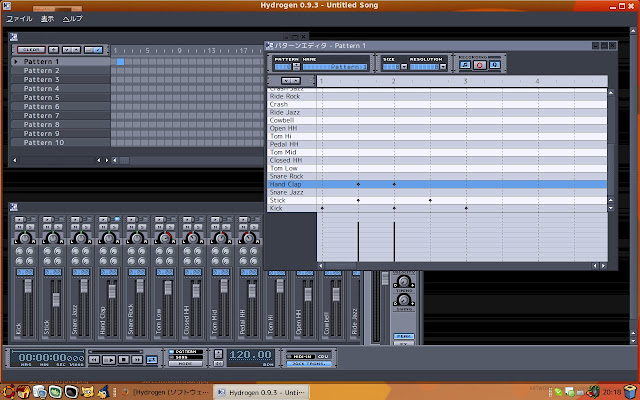Select Pattern 10 in the pattern list
Viewport: 640px width, 400px height.
coord(61,142)
